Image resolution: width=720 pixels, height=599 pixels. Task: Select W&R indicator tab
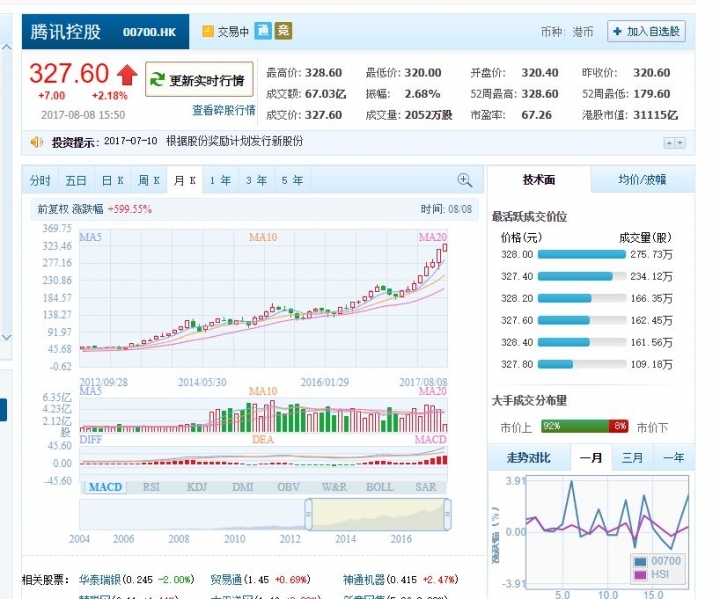click(x=334, y=487)
